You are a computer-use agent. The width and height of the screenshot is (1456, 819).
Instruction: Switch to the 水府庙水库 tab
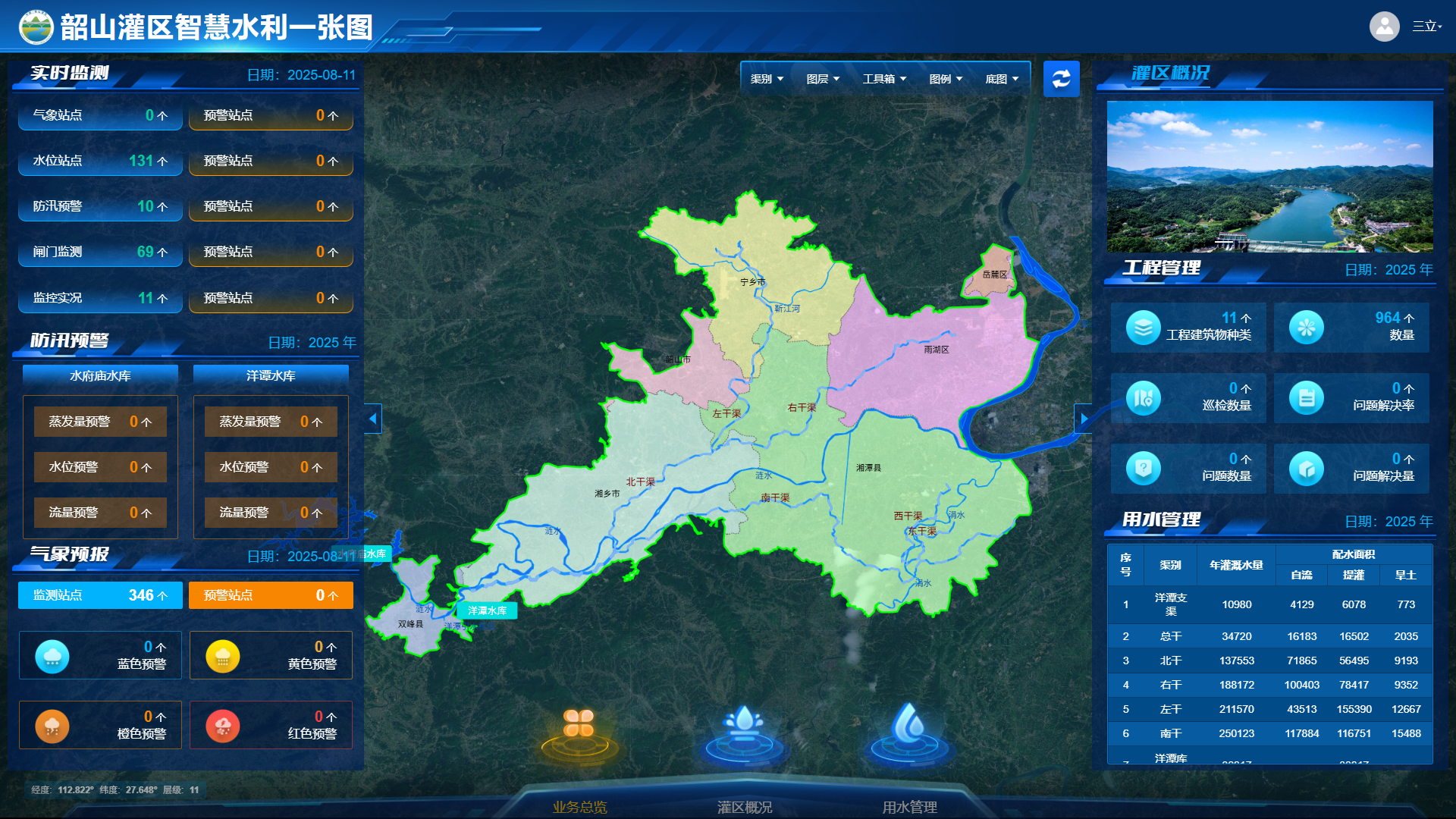point(100,375)
